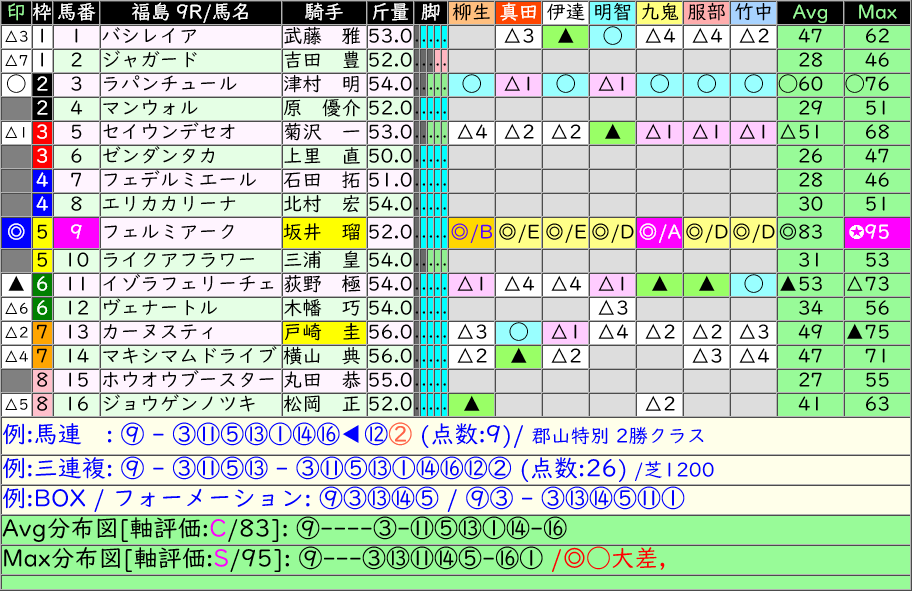
Task: Click the Avg column header
Action: click(810, 12)
